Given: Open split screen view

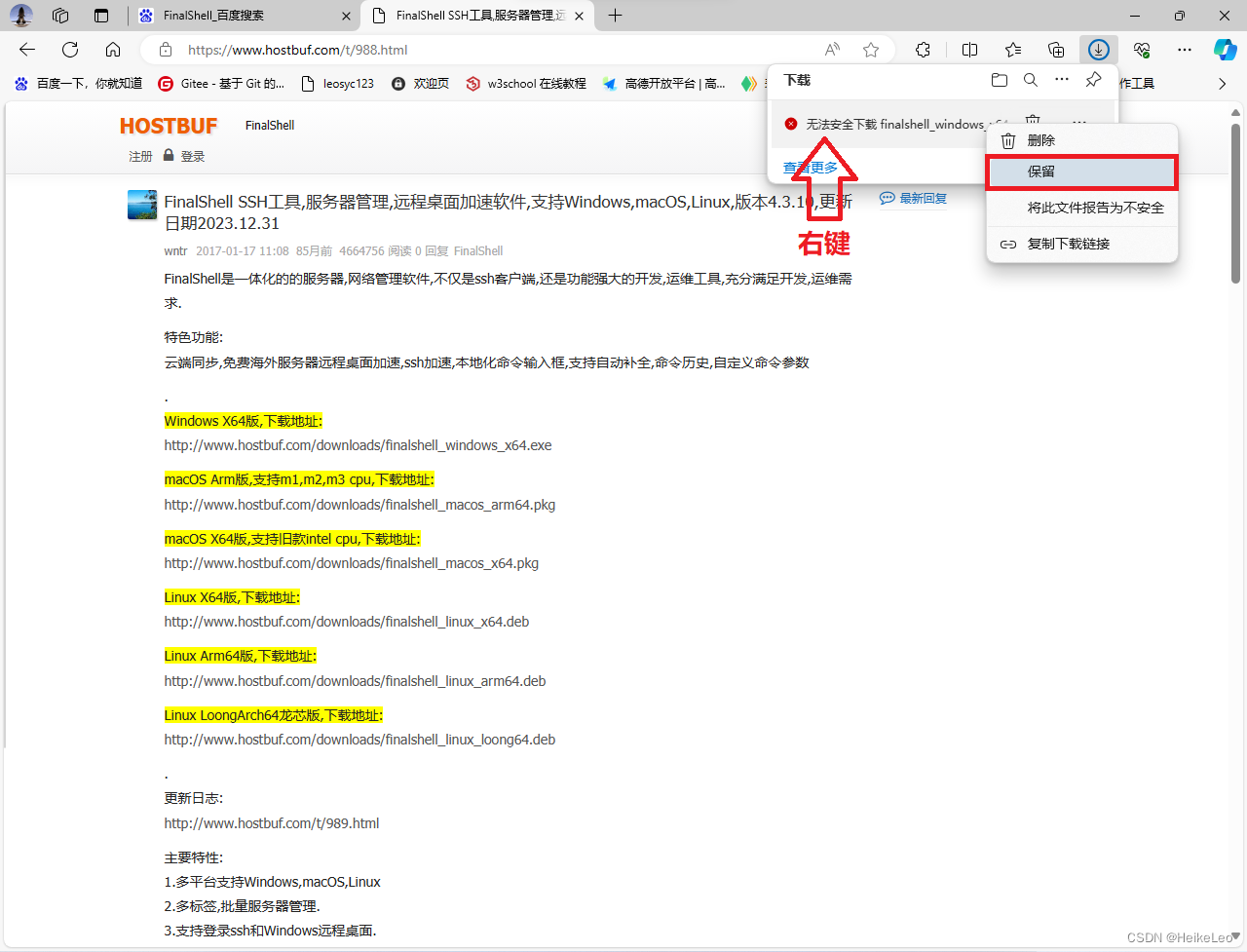Looking at the screenshot, I should [970, 50].
